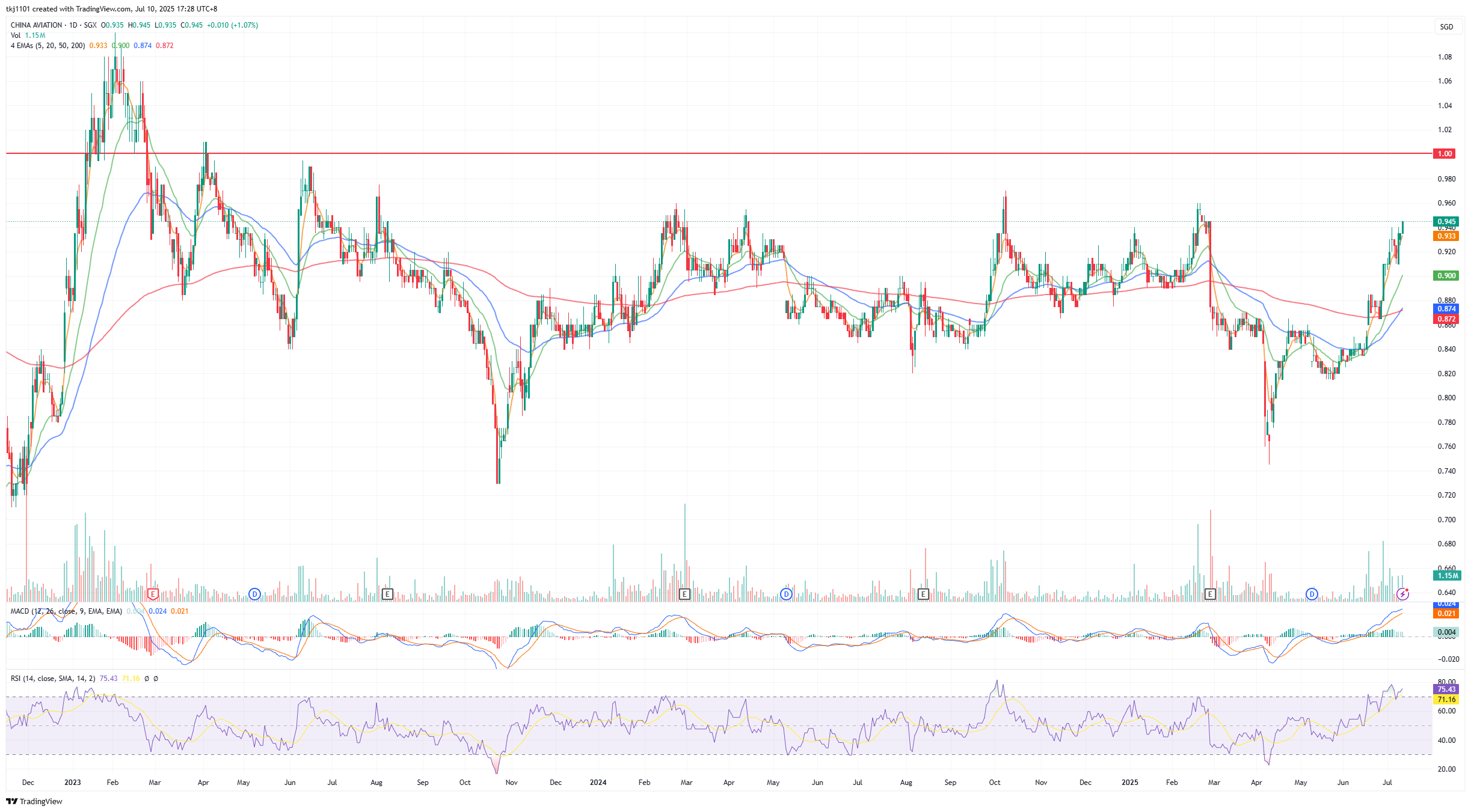Click the 0.840 price axis value

(1446, 349)
